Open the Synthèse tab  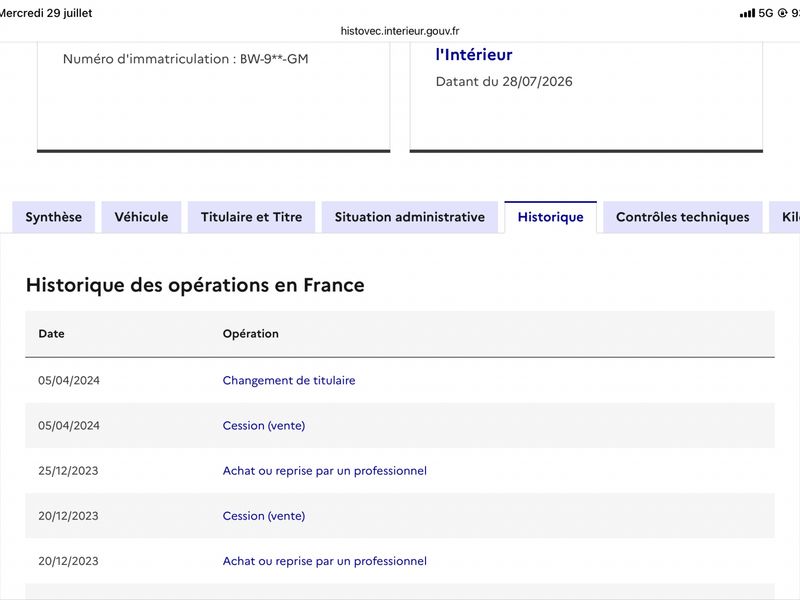pyautogui.click(x=54, y=217)
